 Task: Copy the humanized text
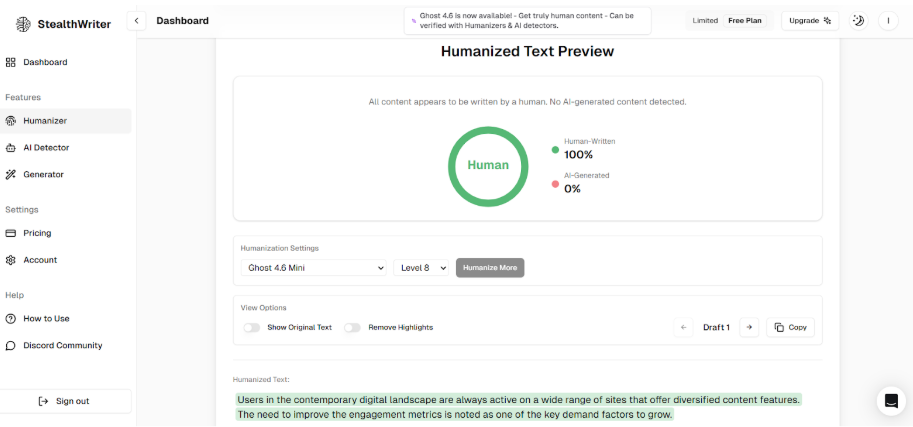coord(790,327)
